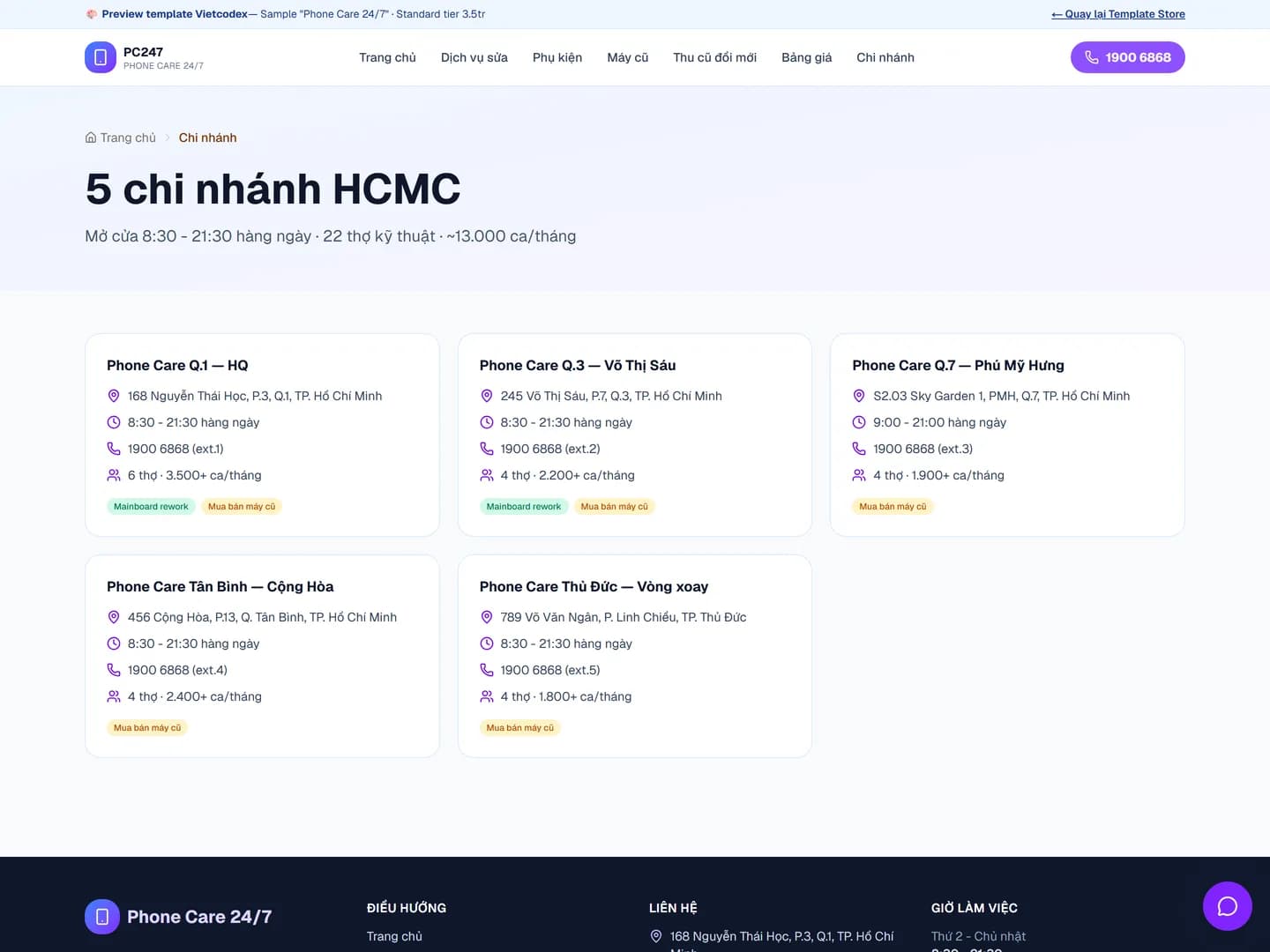Click phone icon beside 1900 6868 (ext.3)
1270x952 pixels.
pyautogui.click(x=859, y=449)
